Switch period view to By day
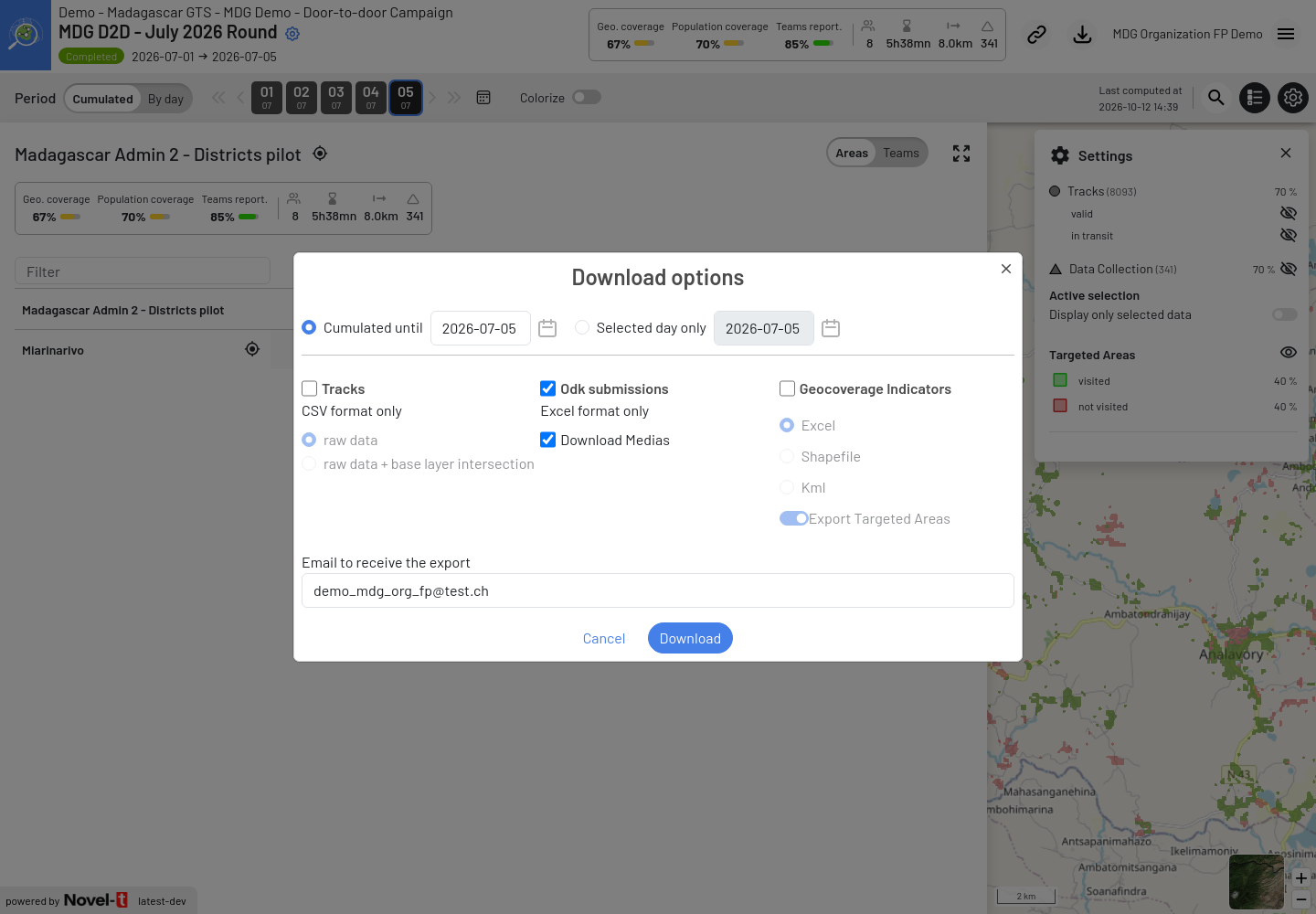 click(x=165, y=99)
